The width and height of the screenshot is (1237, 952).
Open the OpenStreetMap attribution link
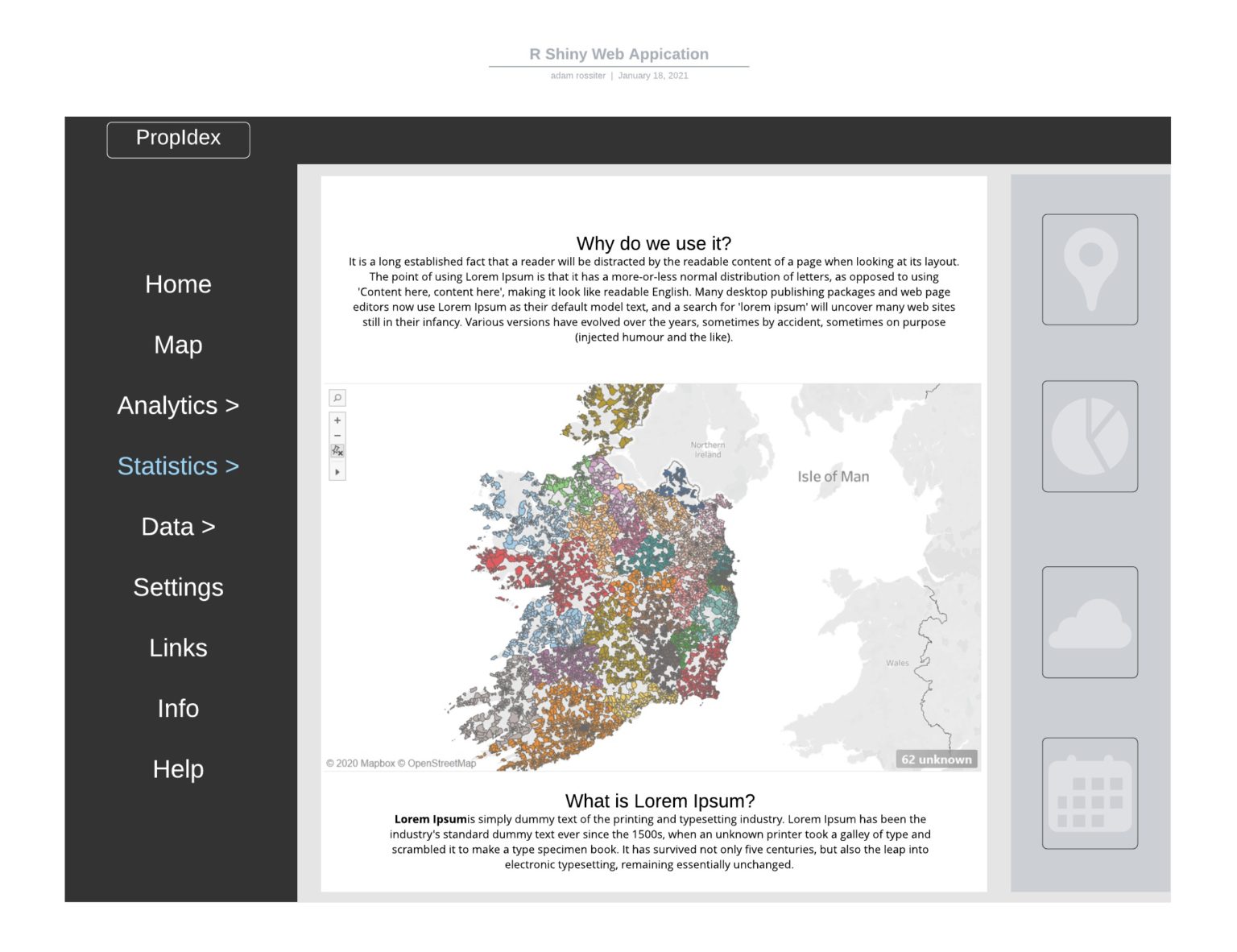[441, 764]
